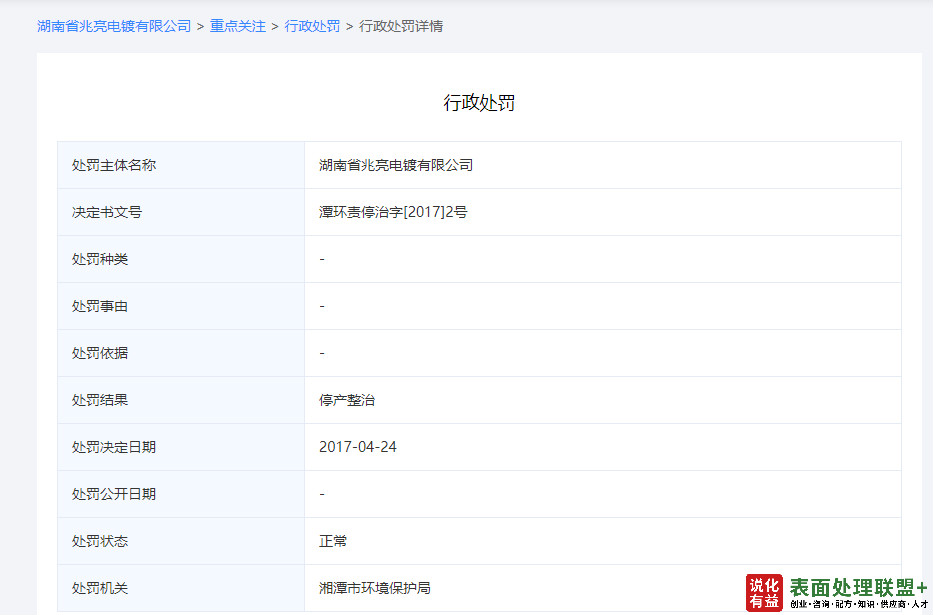Screen dimensions: 933x615
Task: Open 湖南省兆亮电镀有限公司 breadcrumb link
Action: click(x=114, y=26)
